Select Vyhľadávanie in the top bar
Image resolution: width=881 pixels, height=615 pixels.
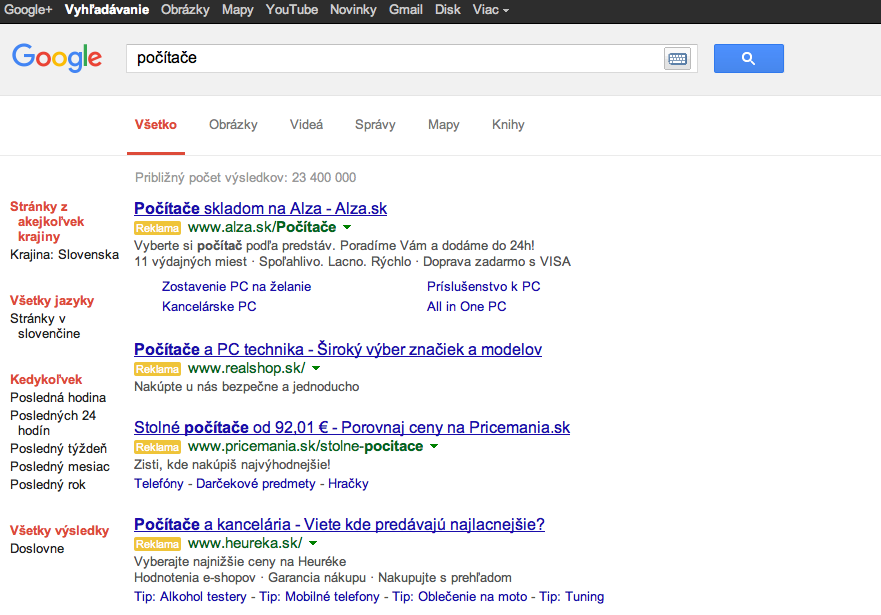[107, 10]
